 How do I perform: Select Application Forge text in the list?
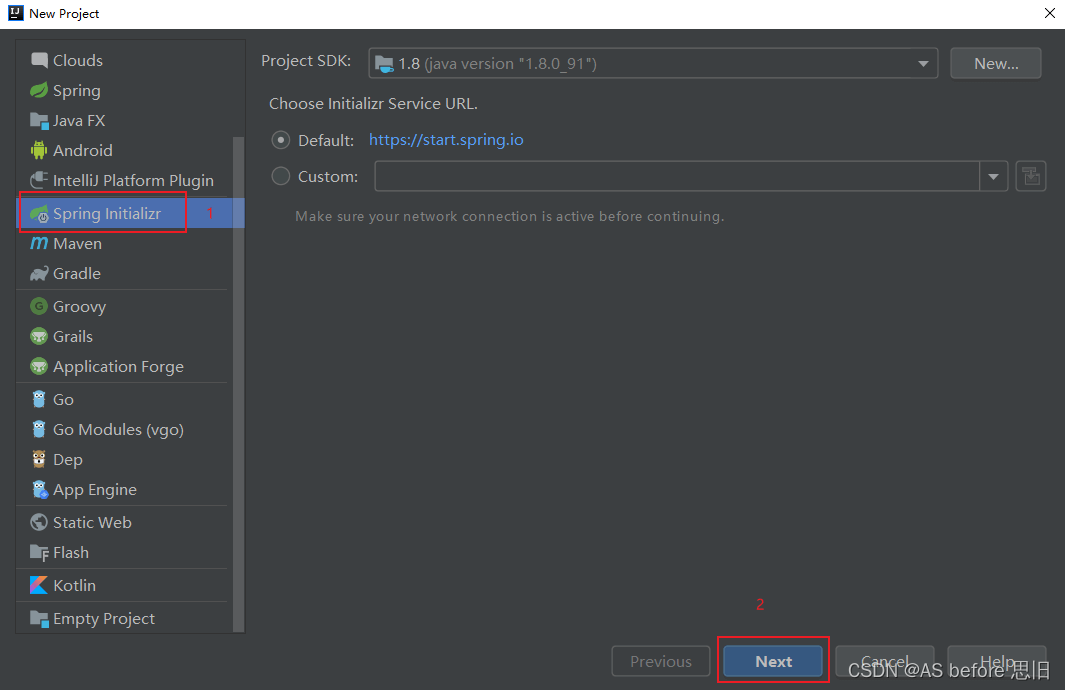118,367
